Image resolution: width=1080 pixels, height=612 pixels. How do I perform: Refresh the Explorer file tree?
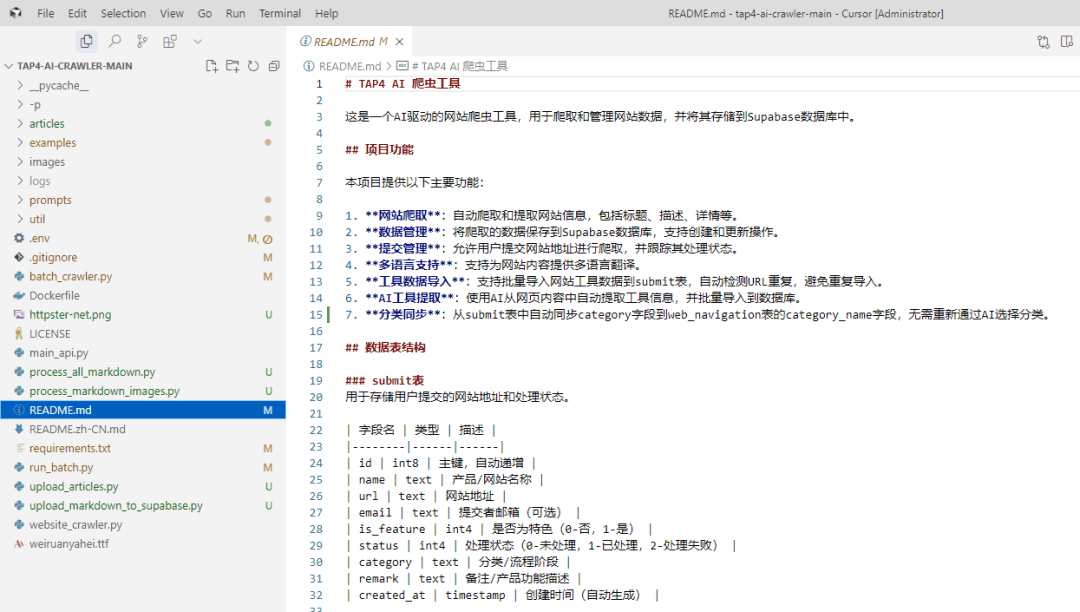[253, 66]
